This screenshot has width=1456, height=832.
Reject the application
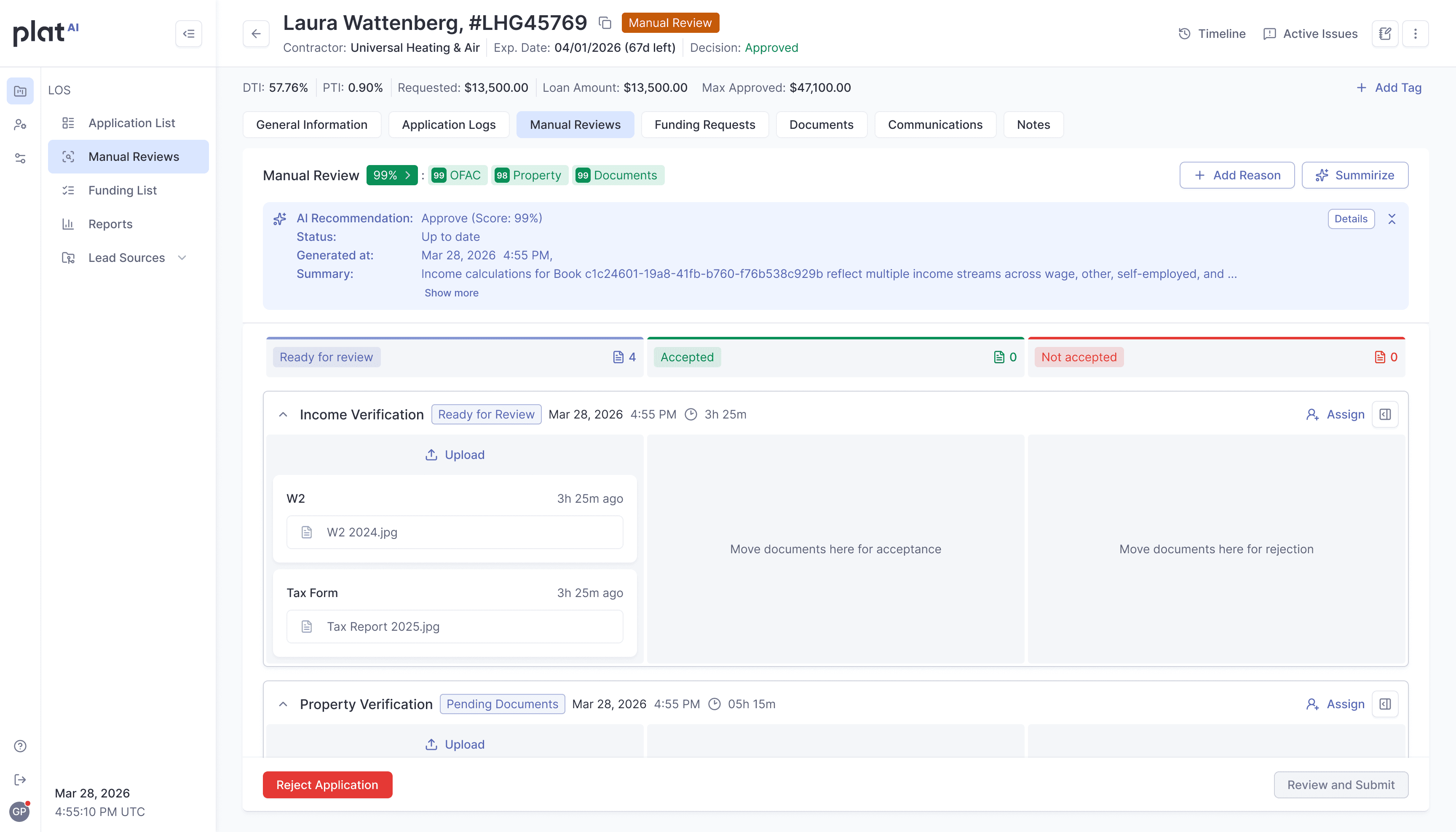tap(327, 784)
